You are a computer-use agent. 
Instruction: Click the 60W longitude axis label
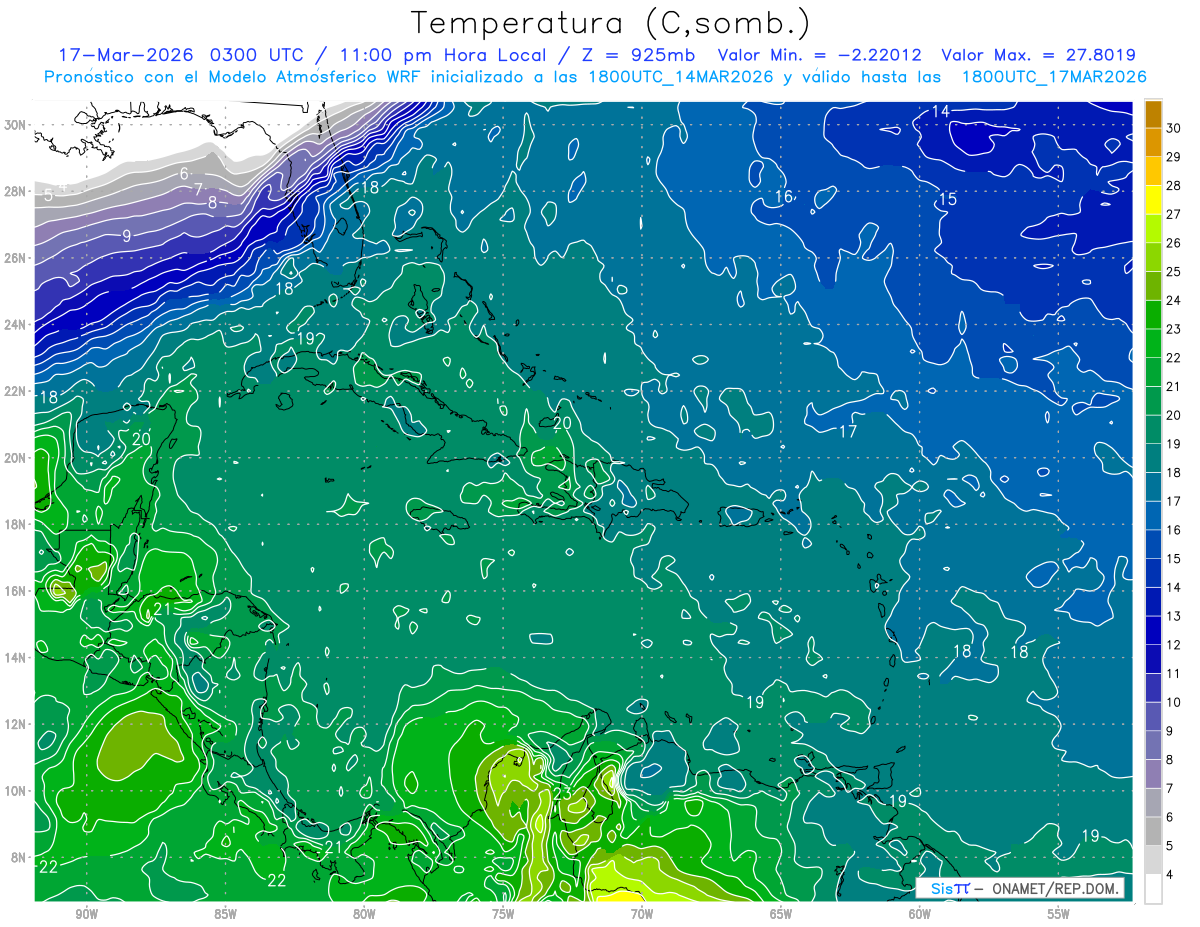point(920,915)
